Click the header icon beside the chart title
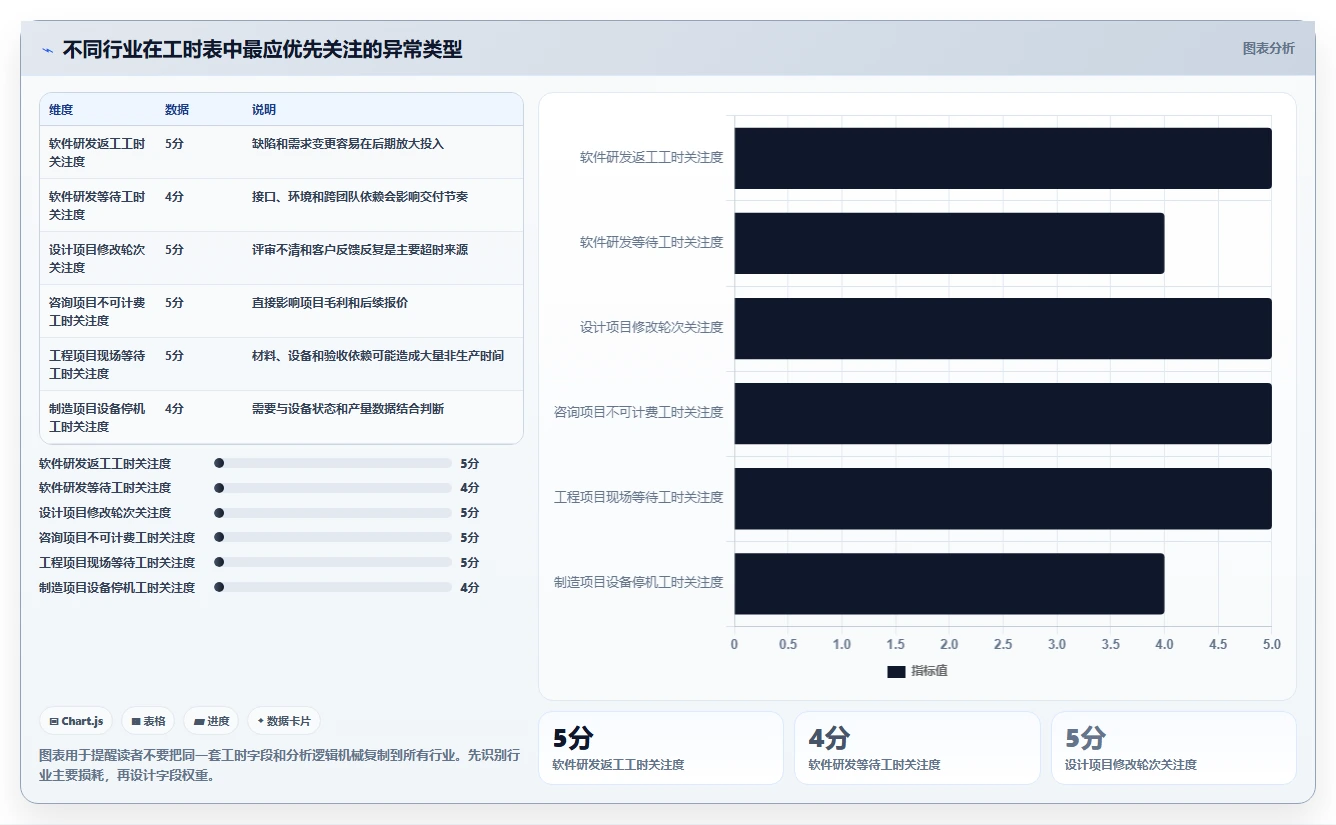Image resolution: width=1336 pixels, height=825 pixels. pos(47,50)
